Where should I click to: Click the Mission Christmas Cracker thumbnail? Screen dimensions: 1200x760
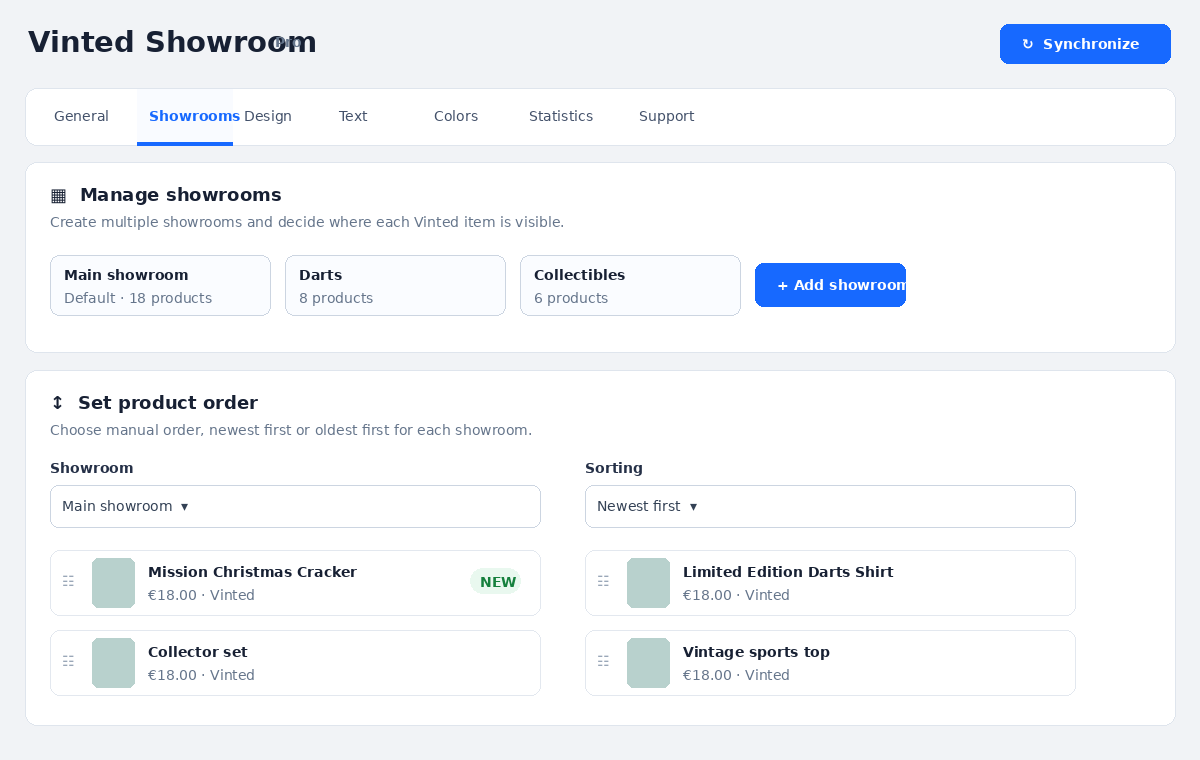pos(113,583)
